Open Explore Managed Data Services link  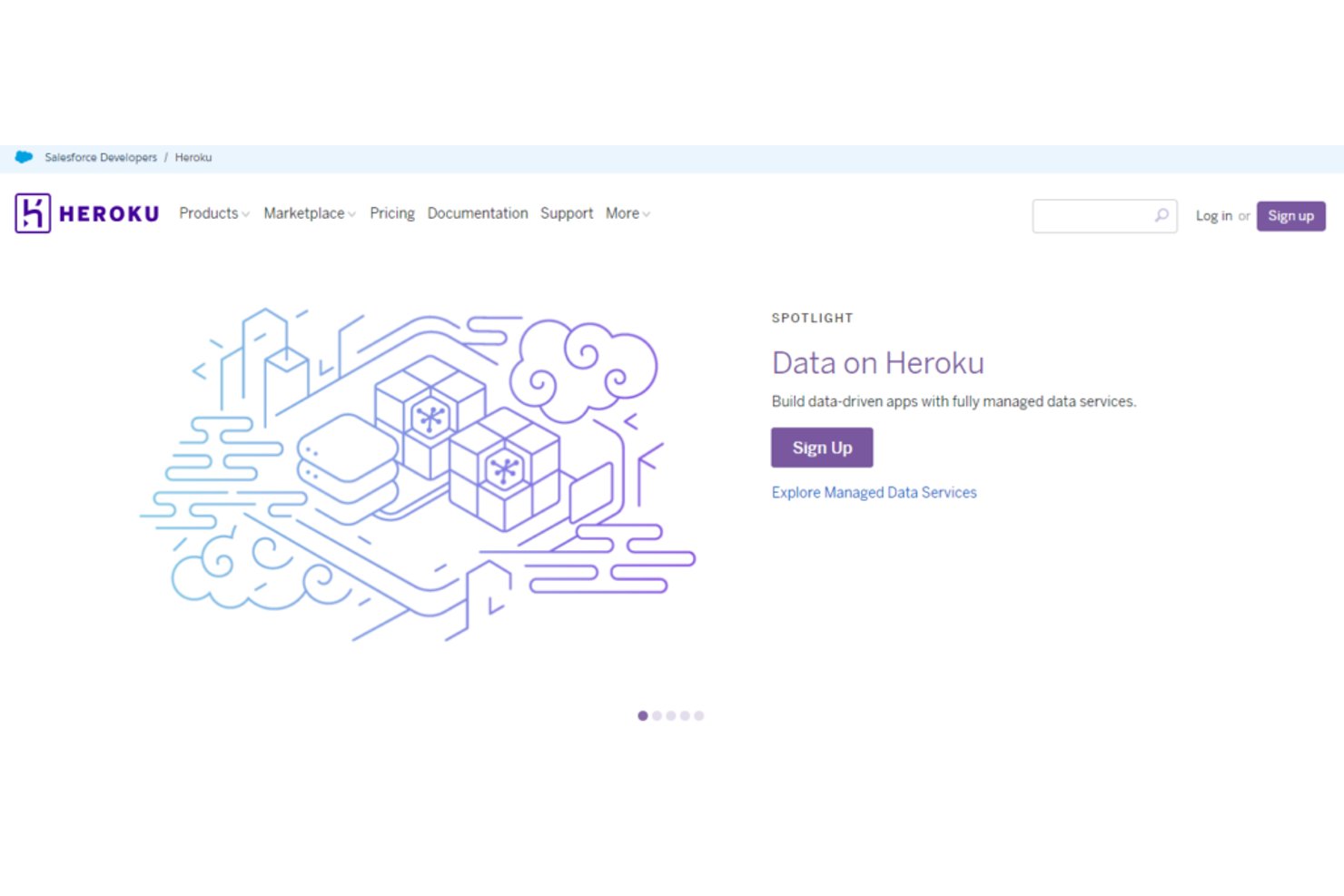[875, 492]
